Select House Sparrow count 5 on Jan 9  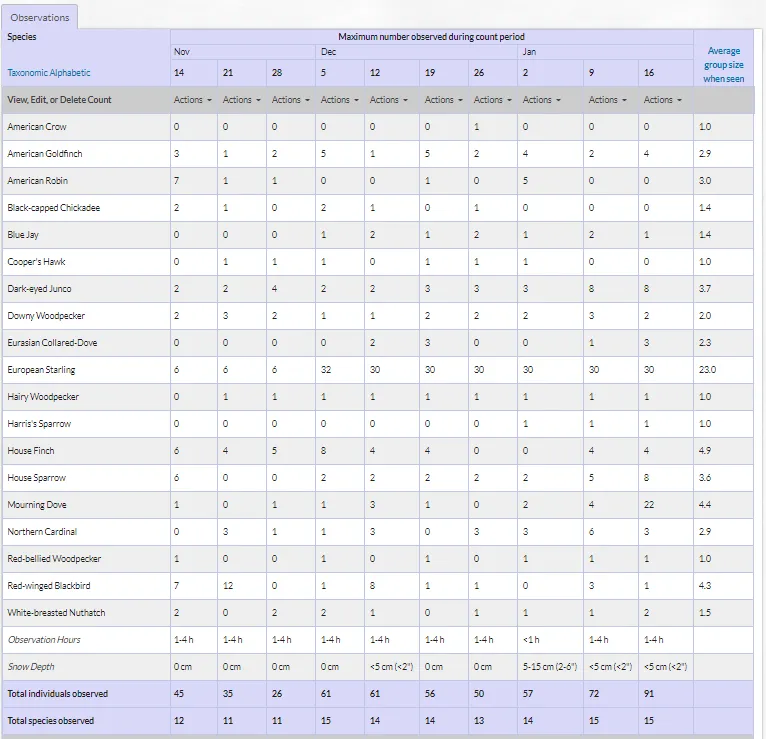[x=591, y=478]
